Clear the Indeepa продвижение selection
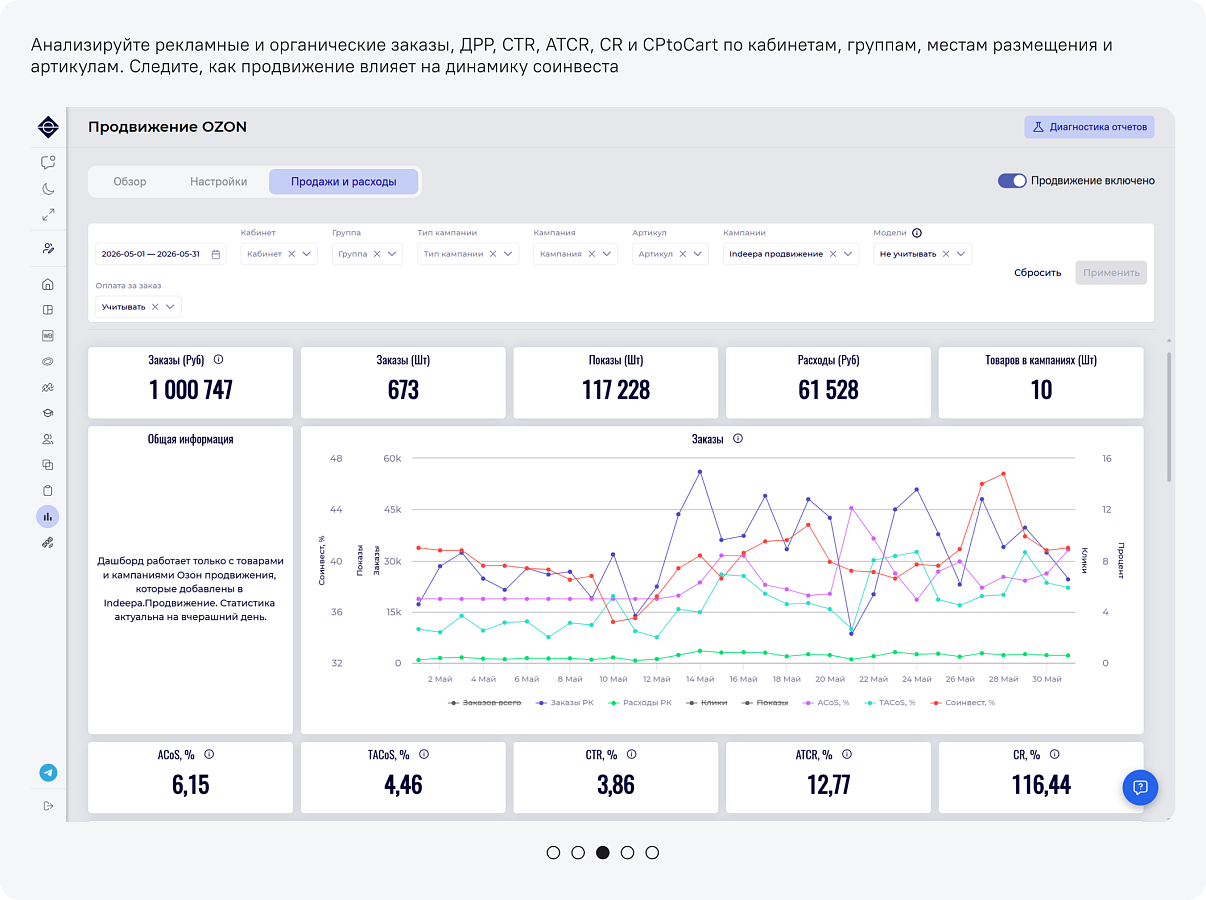 point(832,254)
